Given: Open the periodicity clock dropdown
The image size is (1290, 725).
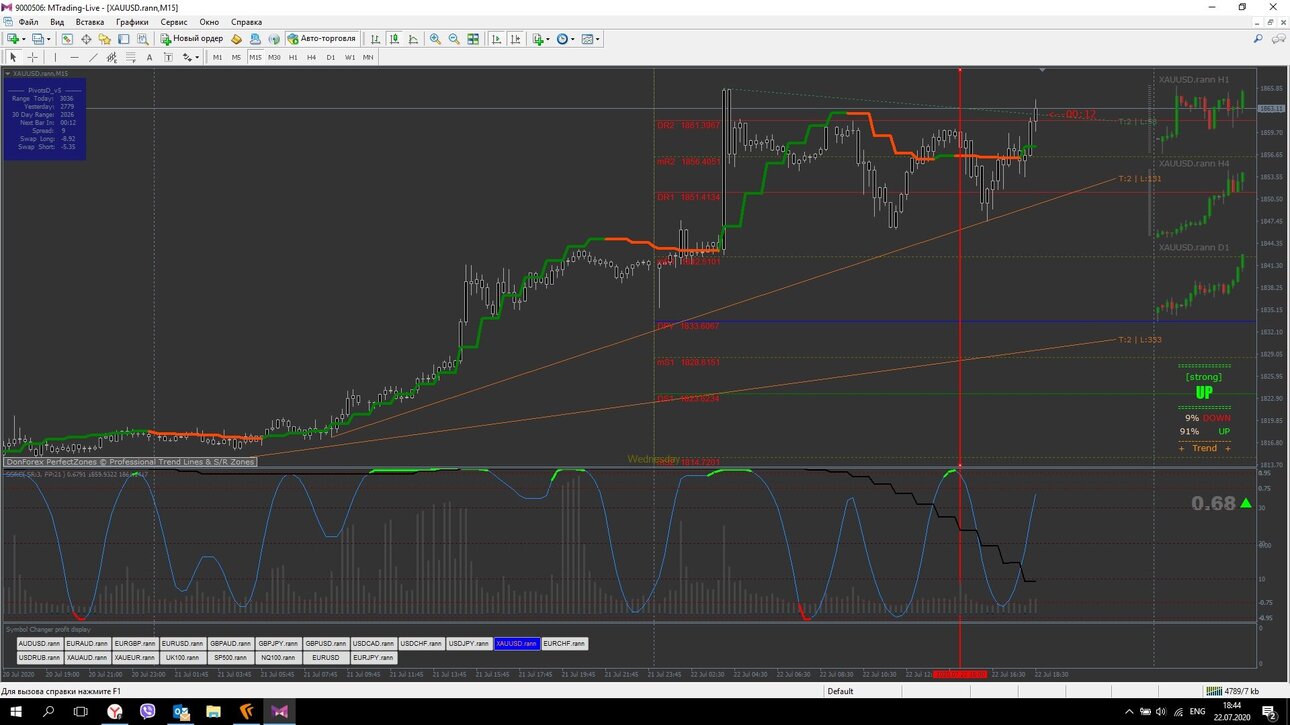Looking at the screenshot, I should point(567,39).
